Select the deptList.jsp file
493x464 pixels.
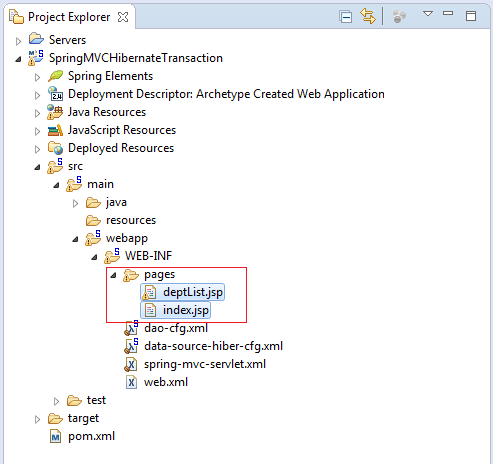183,292
